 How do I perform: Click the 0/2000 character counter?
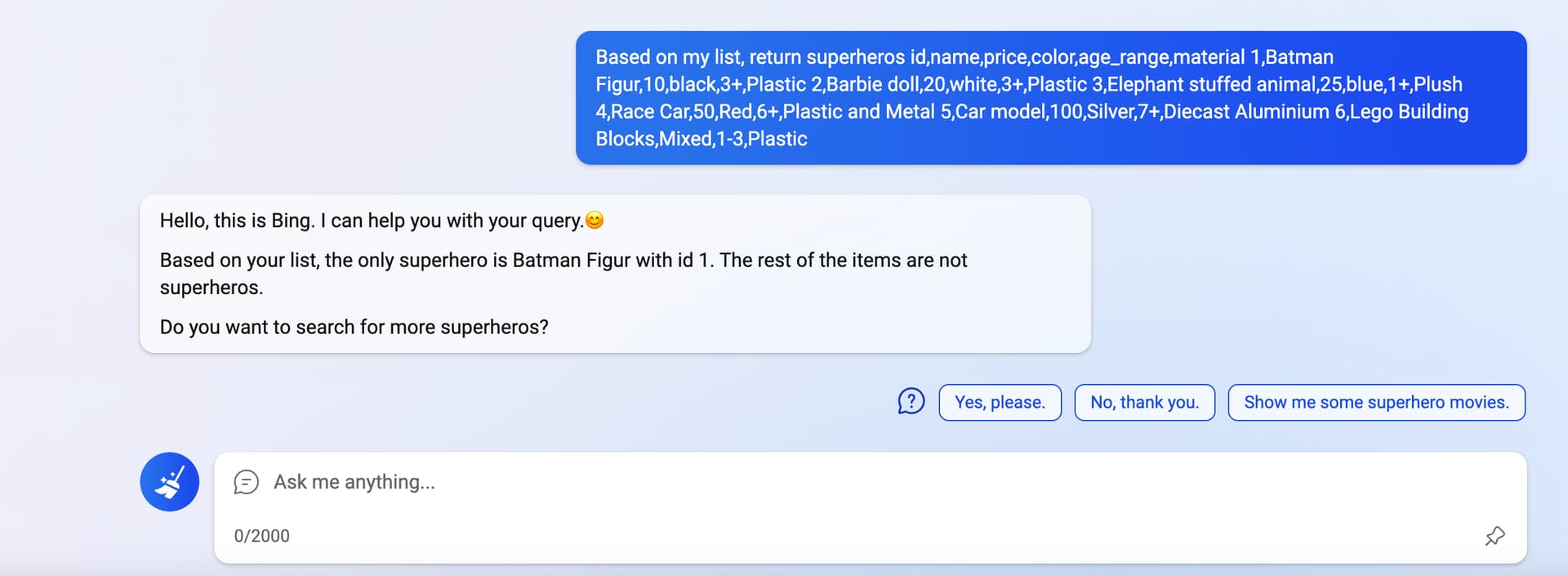point(261,536)
